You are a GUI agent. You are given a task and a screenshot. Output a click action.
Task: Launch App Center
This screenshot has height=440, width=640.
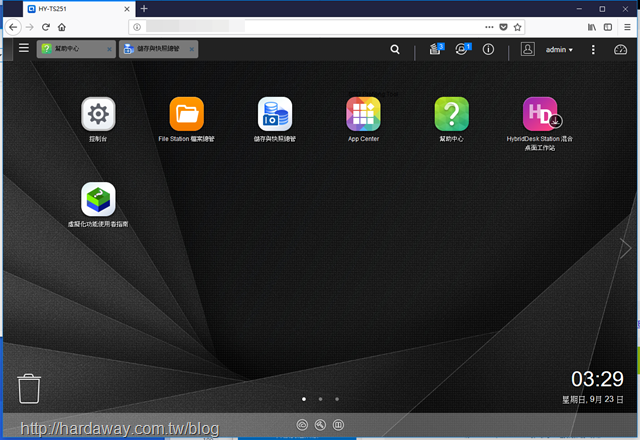tap(363, 114)
